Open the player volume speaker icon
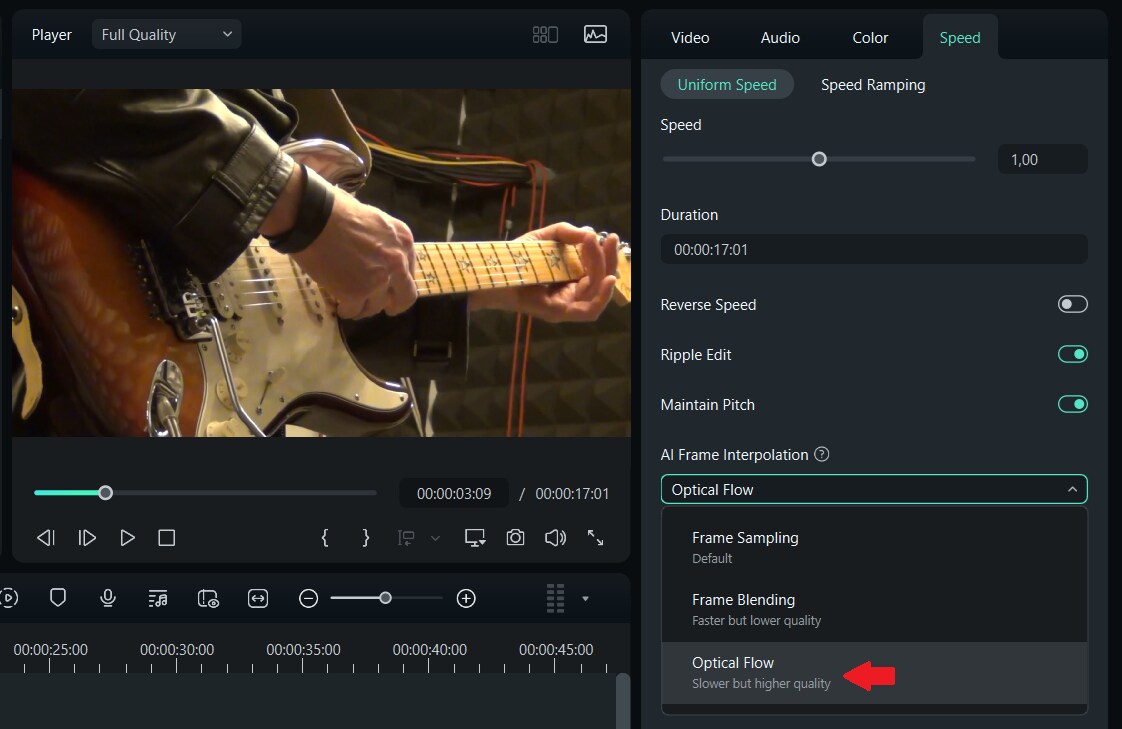1122x729 pixels. point(555,537)
